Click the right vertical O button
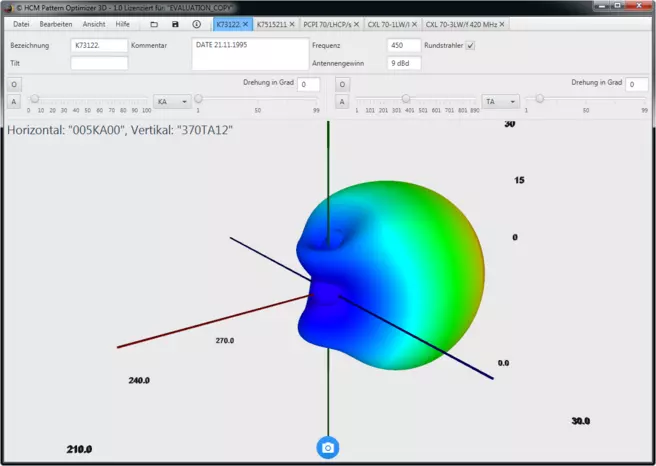Screen dimensions: 656x466 342,84
